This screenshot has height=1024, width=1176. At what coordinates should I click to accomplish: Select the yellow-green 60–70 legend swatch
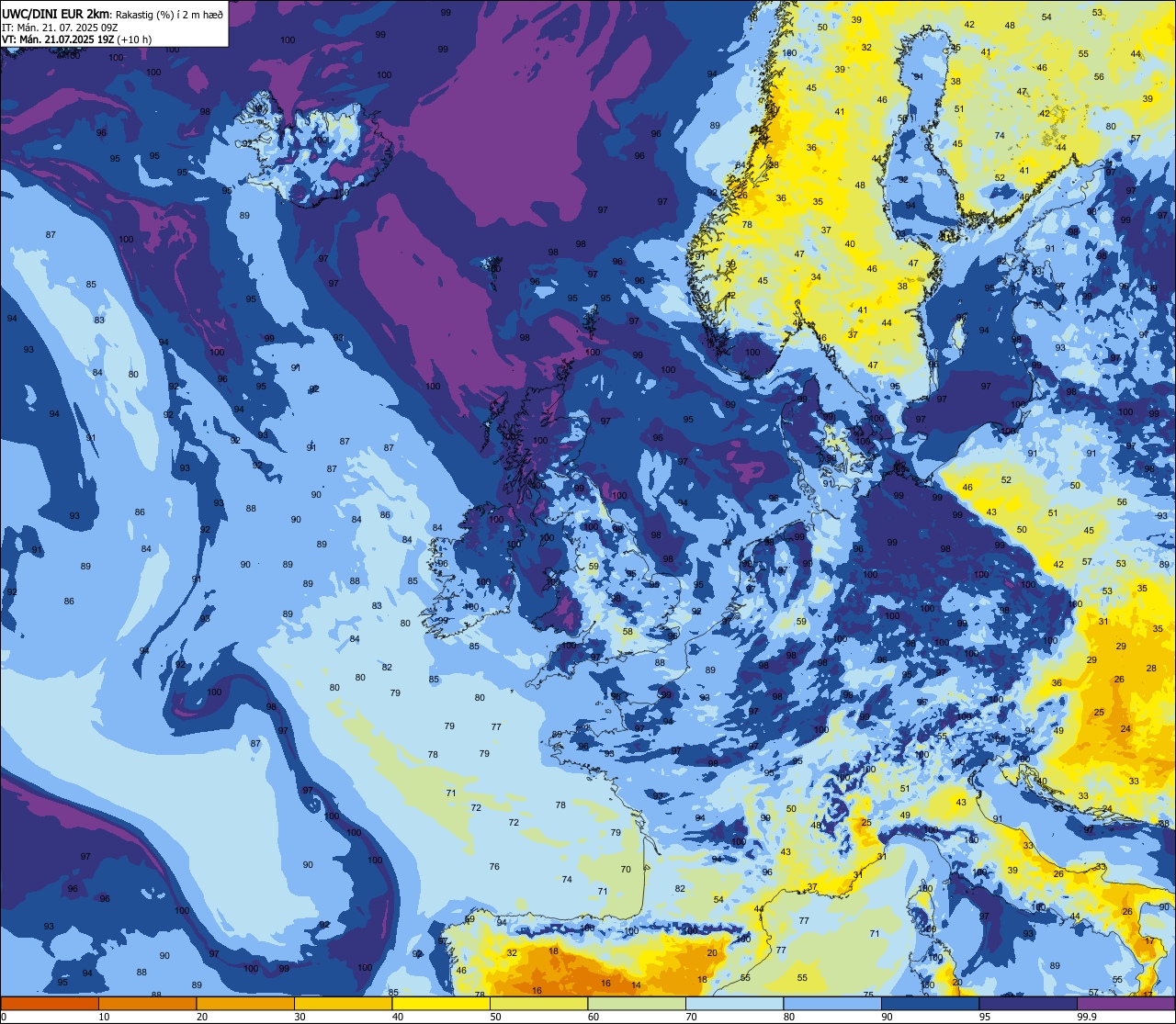[x=637, y=1004]
